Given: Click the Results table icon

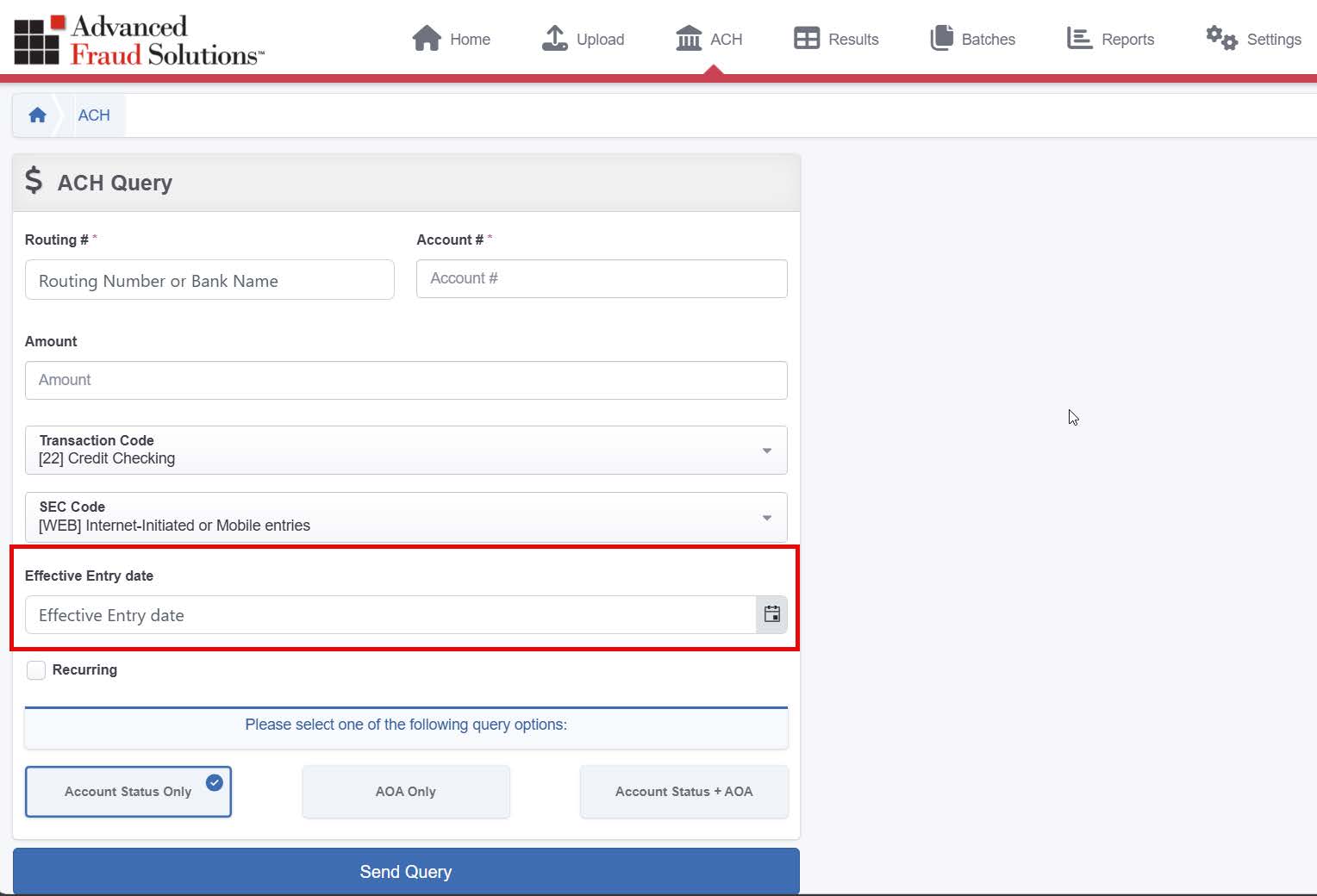Looking at the screenshot, I should [x=807, y=39].
